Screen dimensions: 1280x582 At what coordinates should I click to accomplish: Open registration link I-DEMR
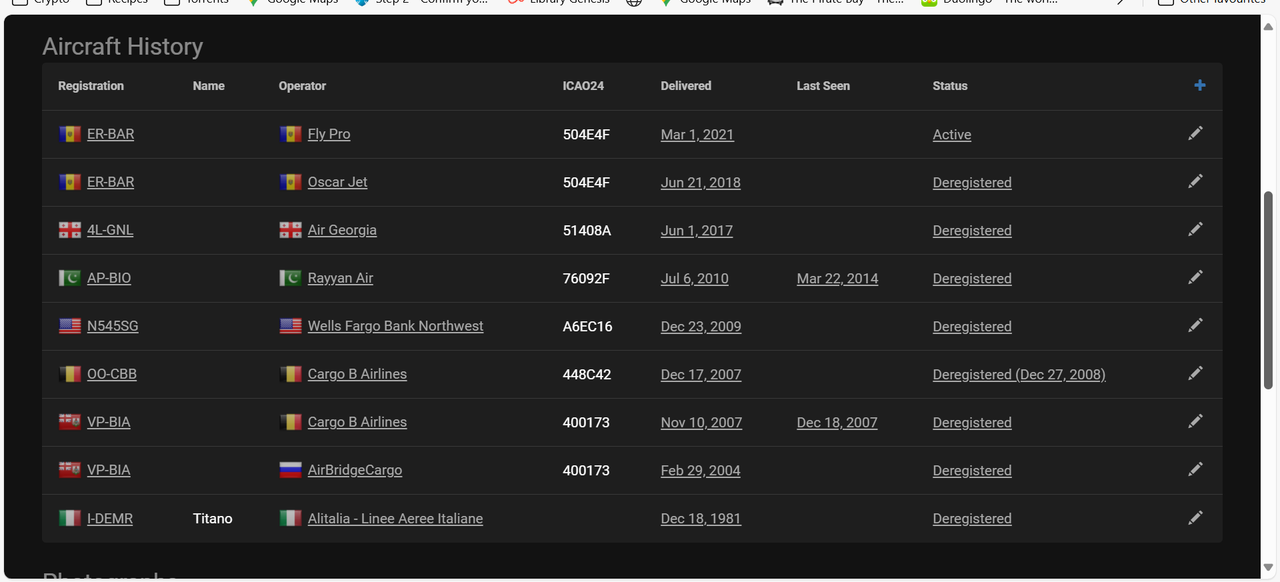click(110, 518)
